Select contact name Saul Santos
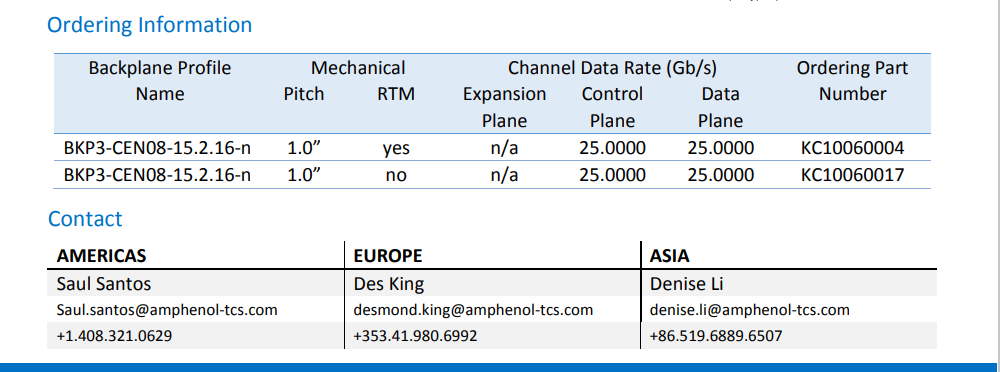 point(104,283)
